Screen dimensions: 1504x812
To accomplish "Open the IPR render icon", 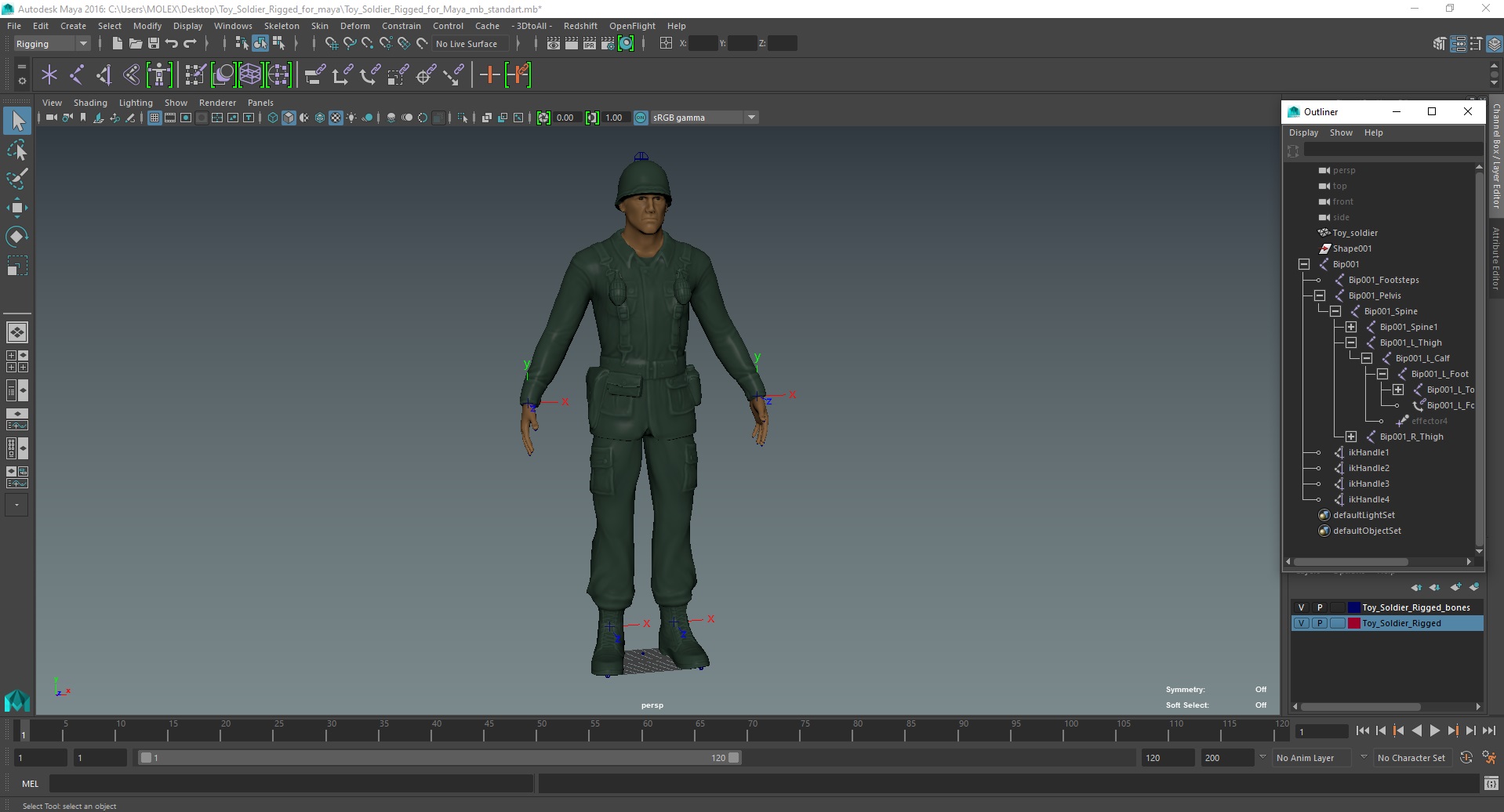I will [x=590, y=44].
